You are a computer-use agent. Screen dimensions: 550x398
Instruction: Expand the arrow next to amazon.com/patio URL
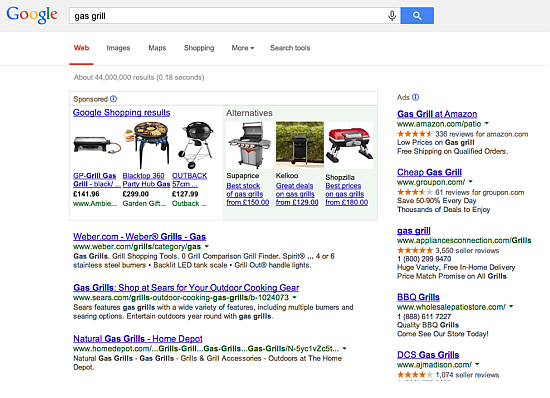(x=487, y=123)
